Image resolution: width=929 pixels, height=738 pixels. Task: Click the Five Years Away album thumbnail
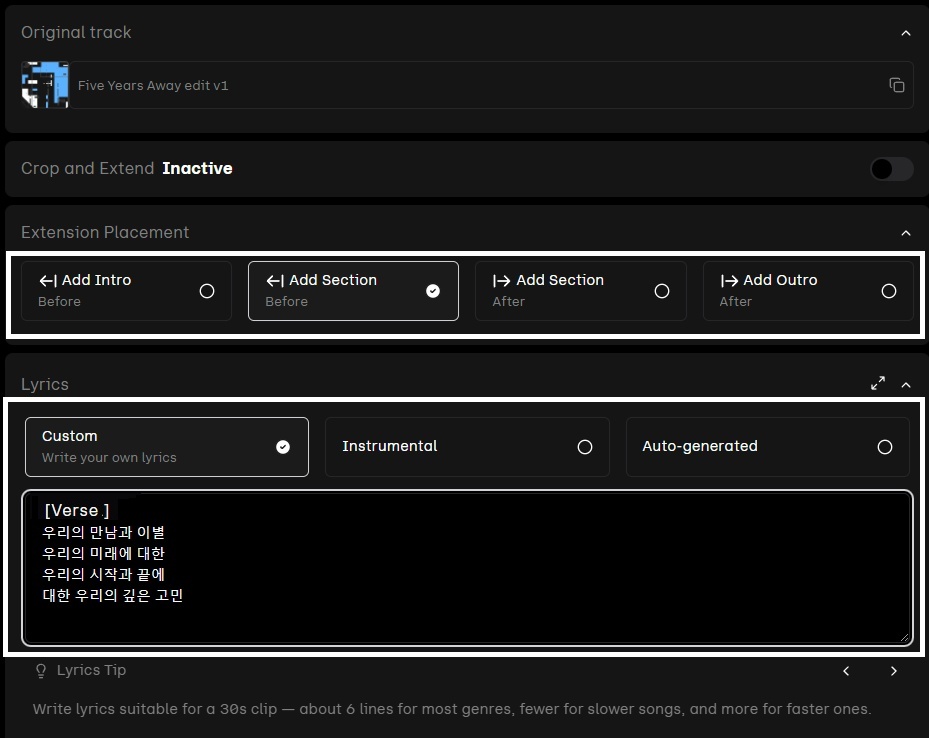(x=45, y=85)
